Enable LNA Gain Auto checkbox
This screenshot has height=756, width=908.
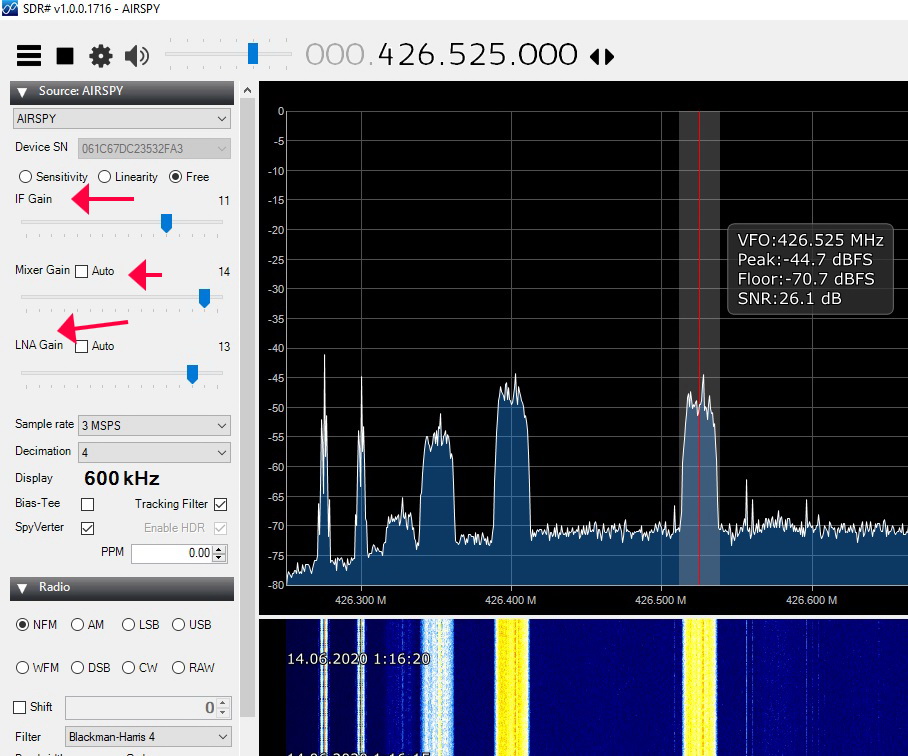tap(82, 346)
